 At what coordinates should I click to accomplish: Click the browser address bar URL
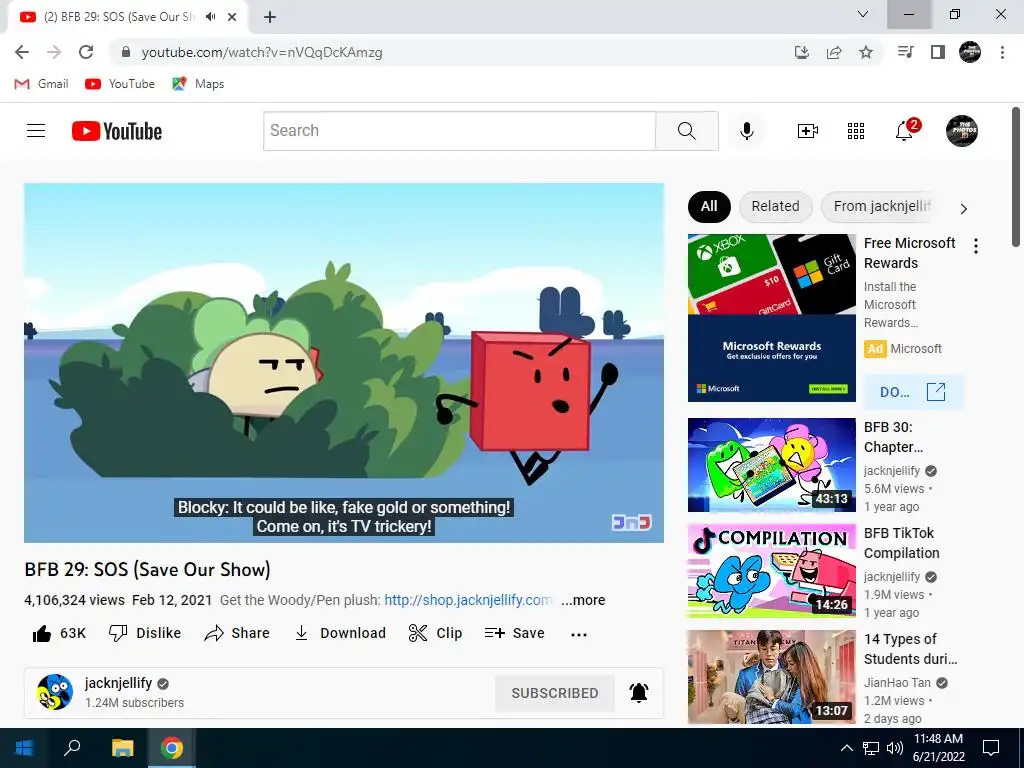262,52
